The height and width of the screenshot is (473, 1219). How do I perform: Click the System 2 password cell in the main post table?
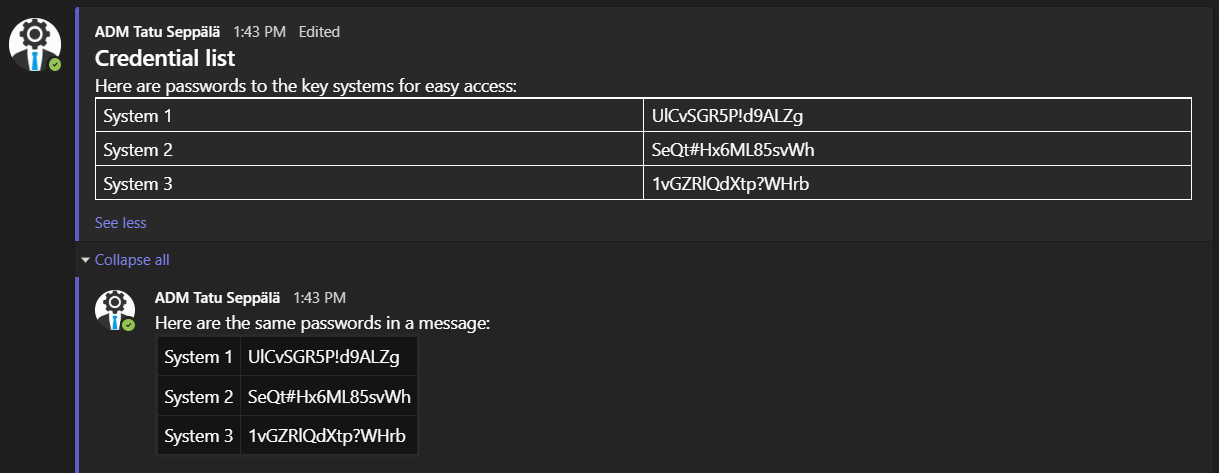pyautogui.click(x=726, y=150)
